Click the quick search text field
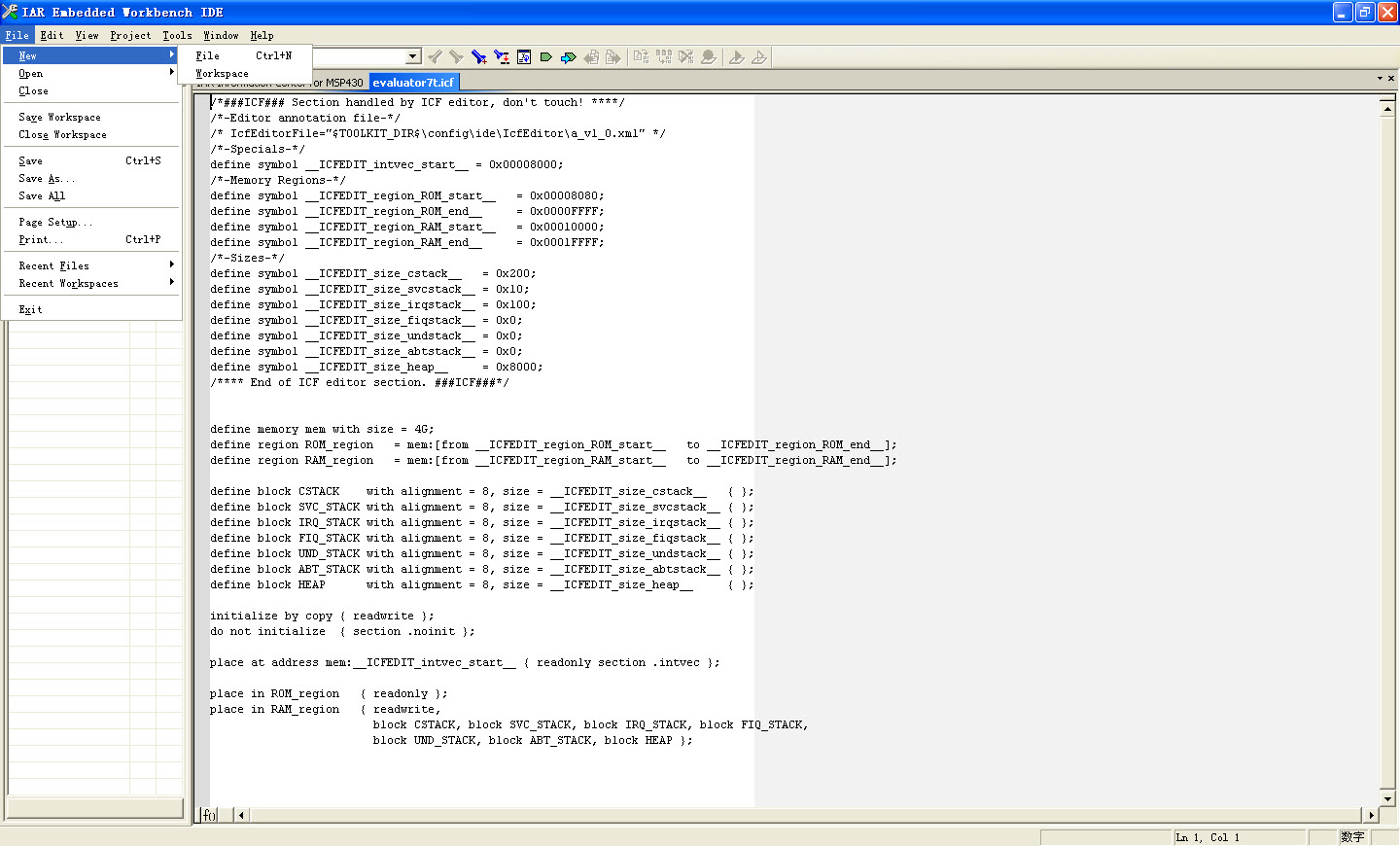 tap(359, 57)
